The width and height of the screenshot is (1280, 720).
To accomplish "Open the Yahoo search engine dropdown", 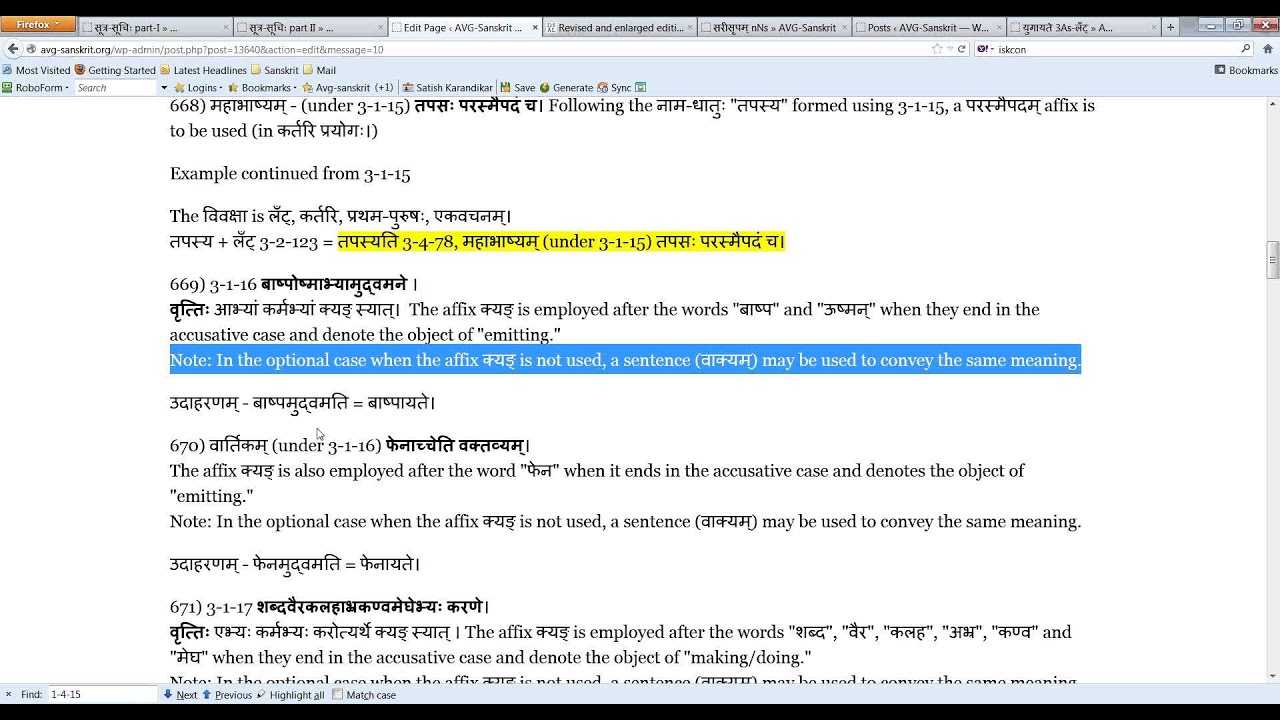I will [985, 48].
